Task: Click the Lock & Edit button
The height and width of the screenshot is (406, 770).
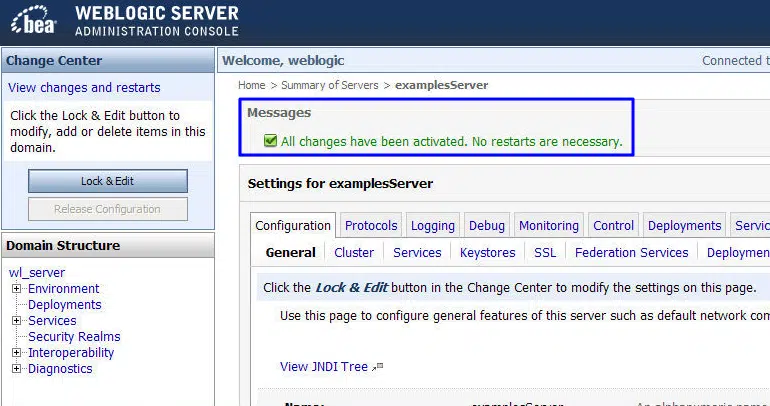Action: [x=108, y=181]
